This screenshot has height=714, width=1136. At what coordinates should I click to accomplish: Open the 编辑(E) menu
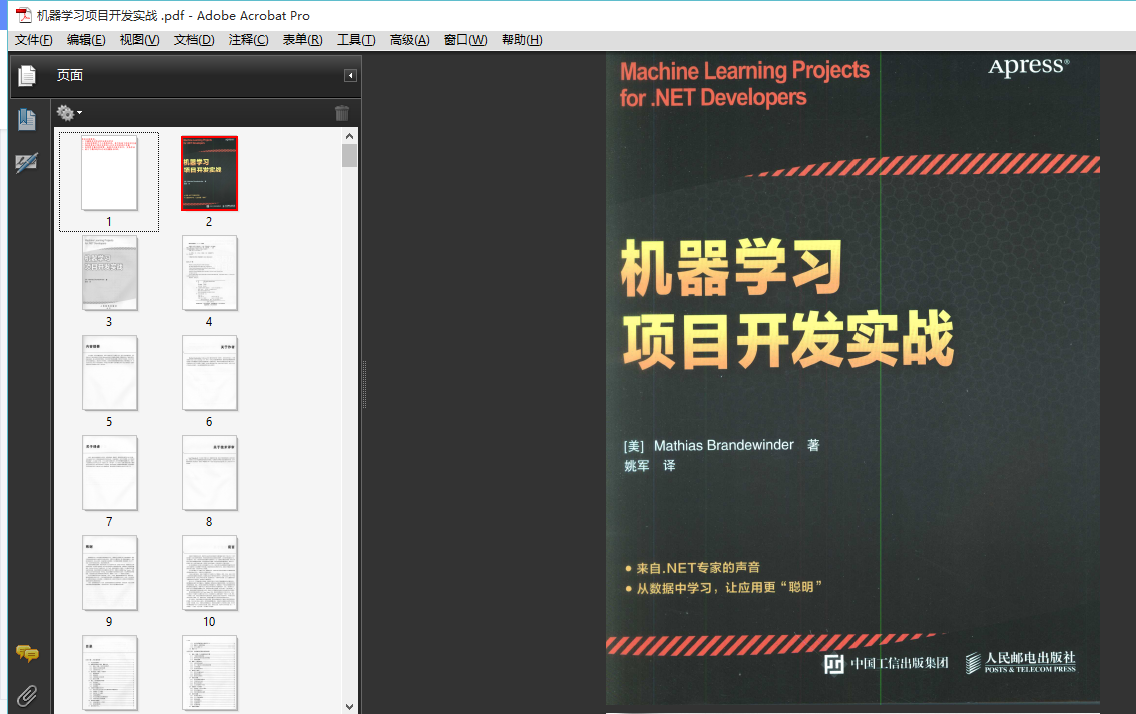[86, 40]
